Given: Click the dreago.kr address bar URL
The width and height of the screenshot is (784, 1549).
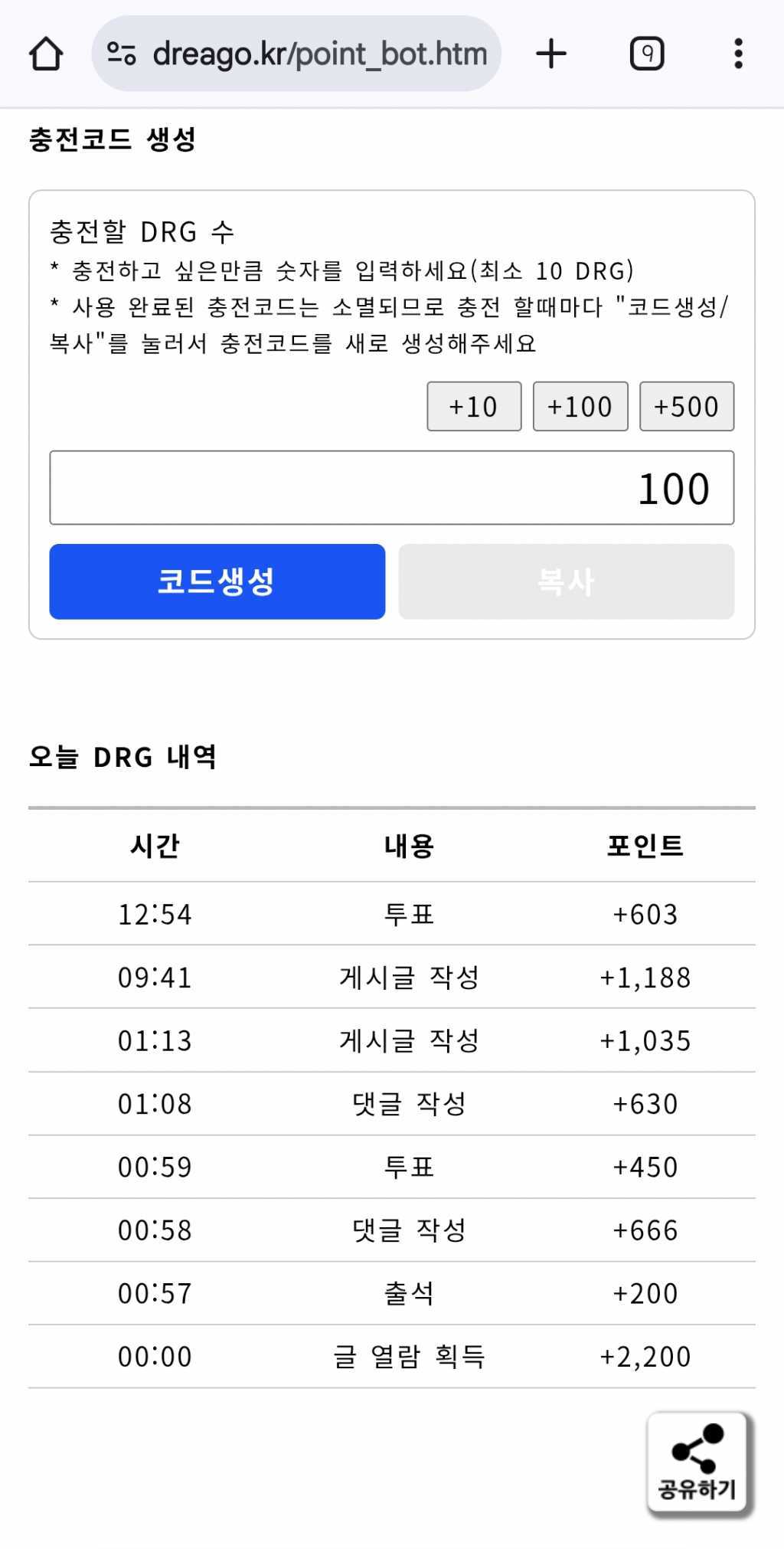Looking at the screenshot, I should pos(320,54).
